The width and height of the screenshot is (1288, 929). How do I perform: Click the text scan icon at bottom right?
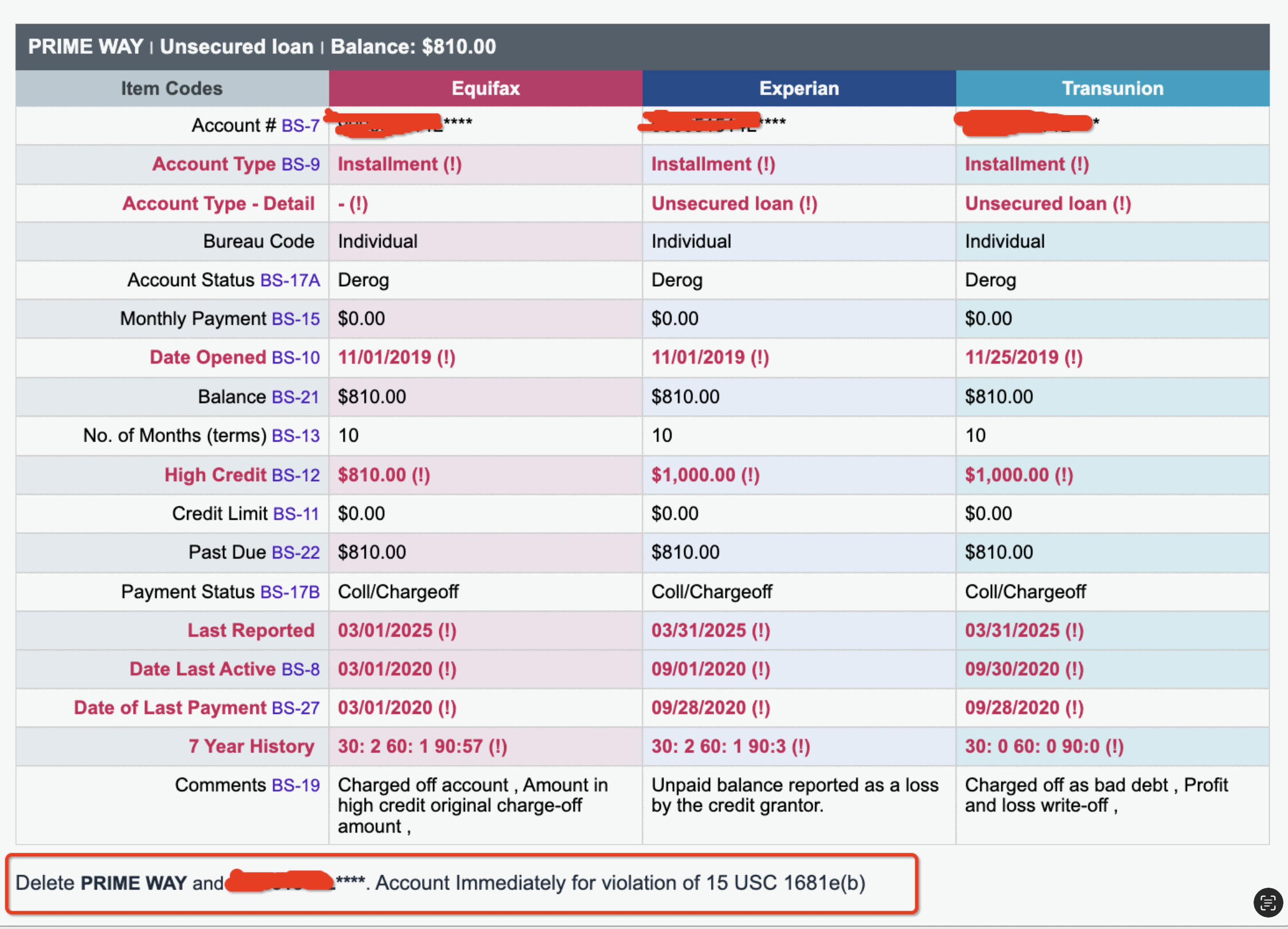click(x=1268, y=903)
